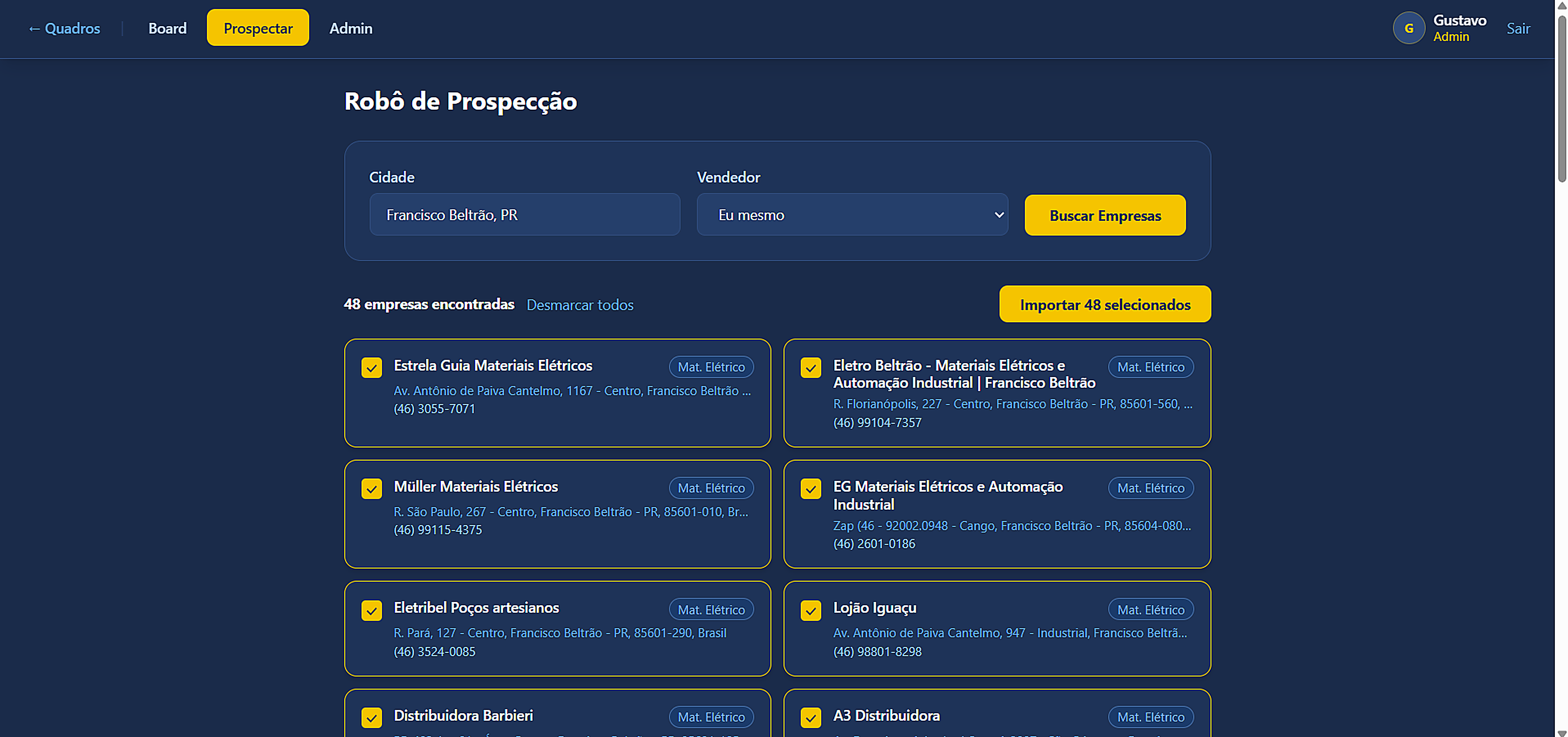
Task: Click Mat. Elétrico tag on Eletribel card
Action: coord(711,610)
